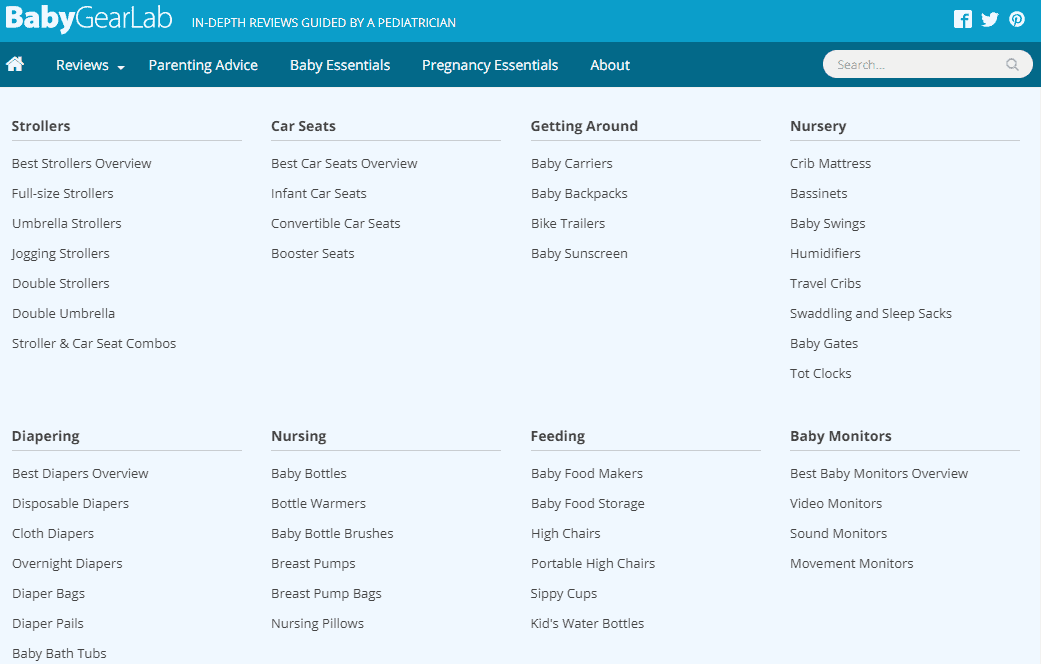Screen dimensions: 1041x664
Task: Click inside the Search input field
Action: click(915, 65)
